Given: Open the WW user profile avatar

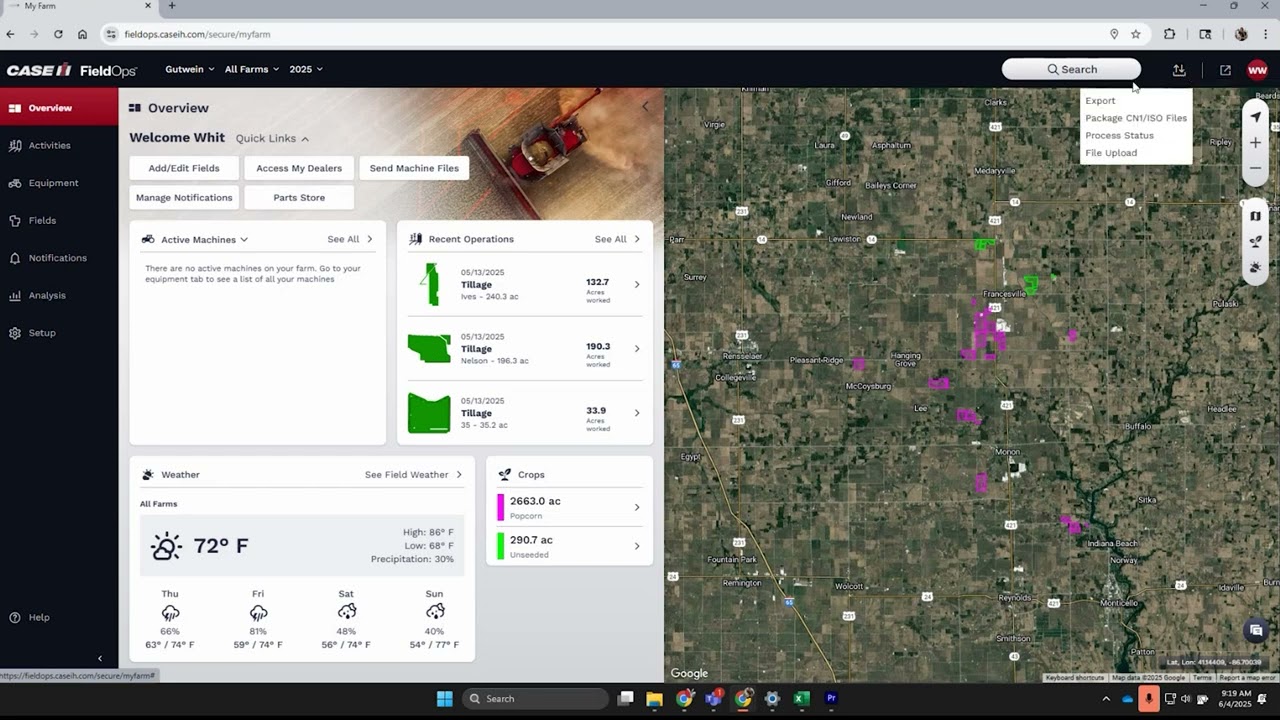Looking at the screenshot, I should tap(1257, 70).
